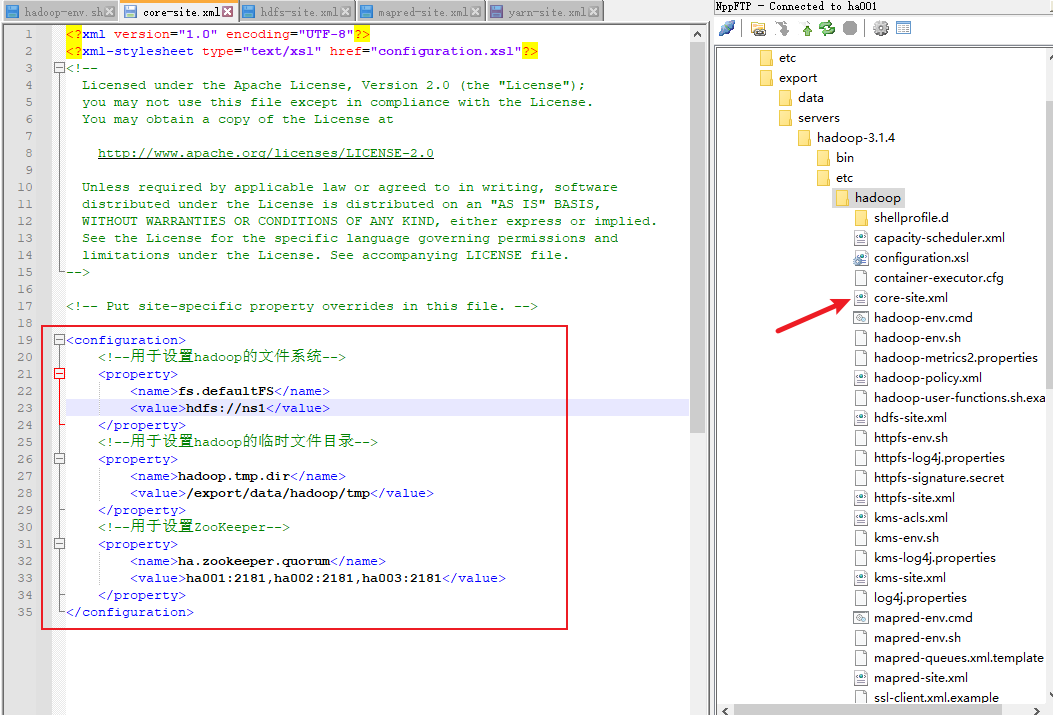
Task: Click the NppFTP abort transfer icon
Action: [x=850, y=28]
